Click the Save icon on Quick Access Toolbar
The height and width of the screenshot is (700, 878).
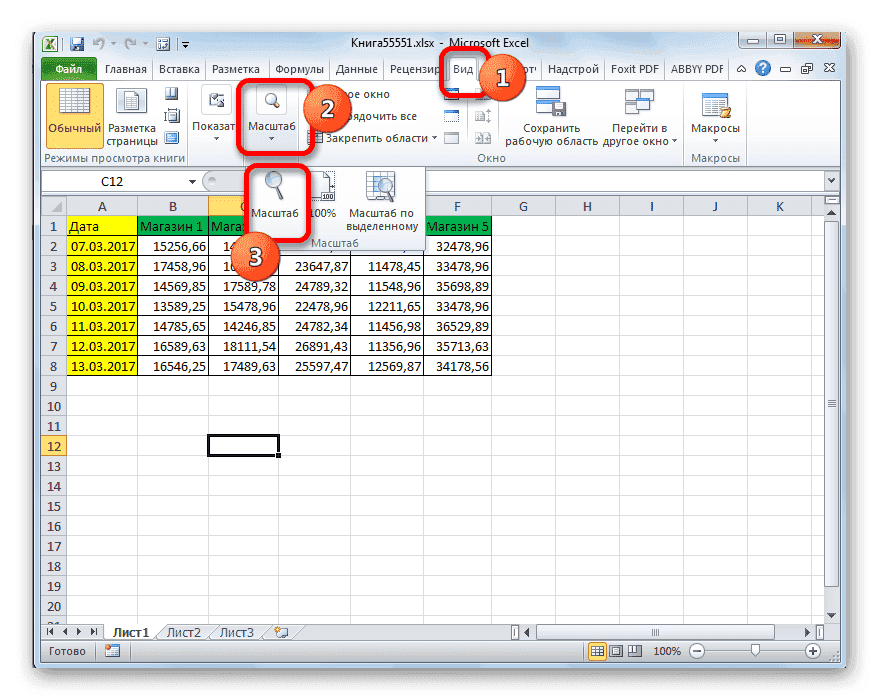coord(77,43)
